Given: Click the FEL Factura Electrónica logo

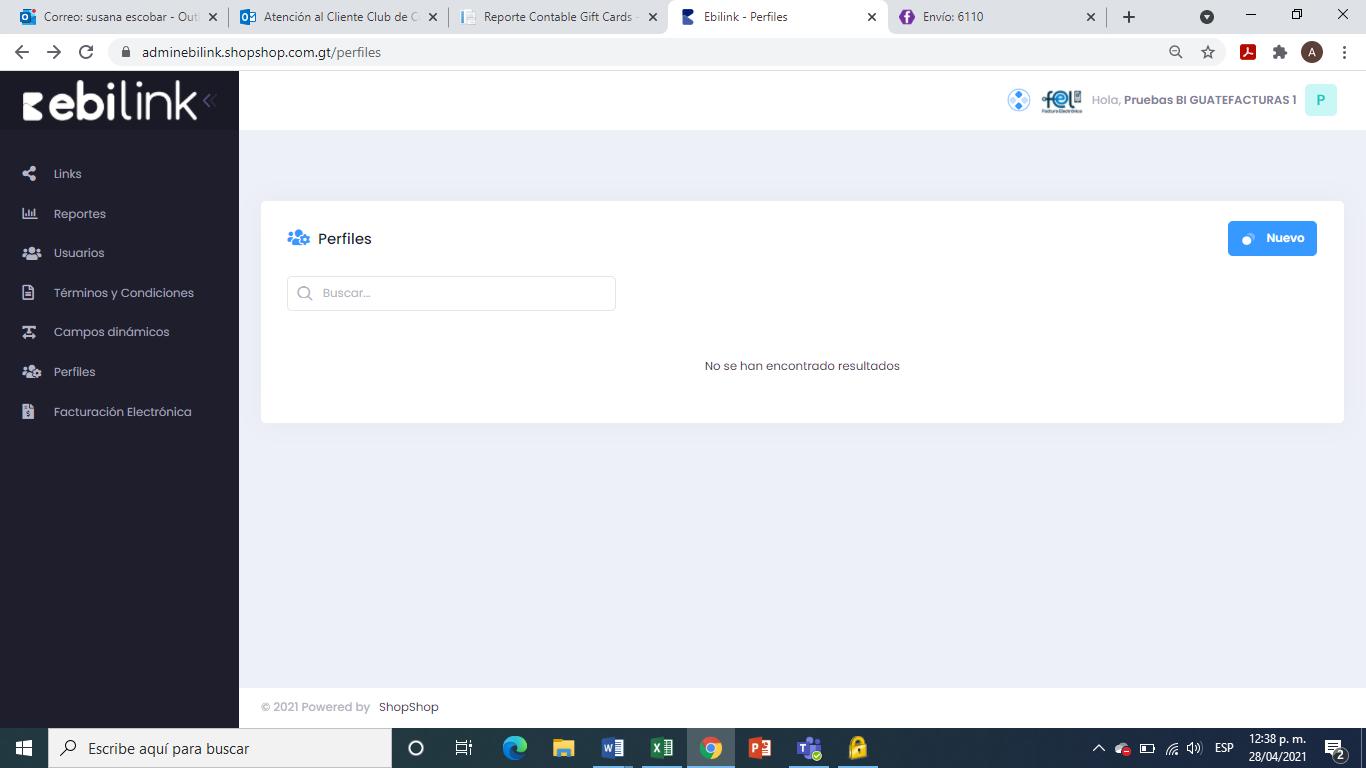Looking at the screenshot, I should click(x=1062, y=100).
